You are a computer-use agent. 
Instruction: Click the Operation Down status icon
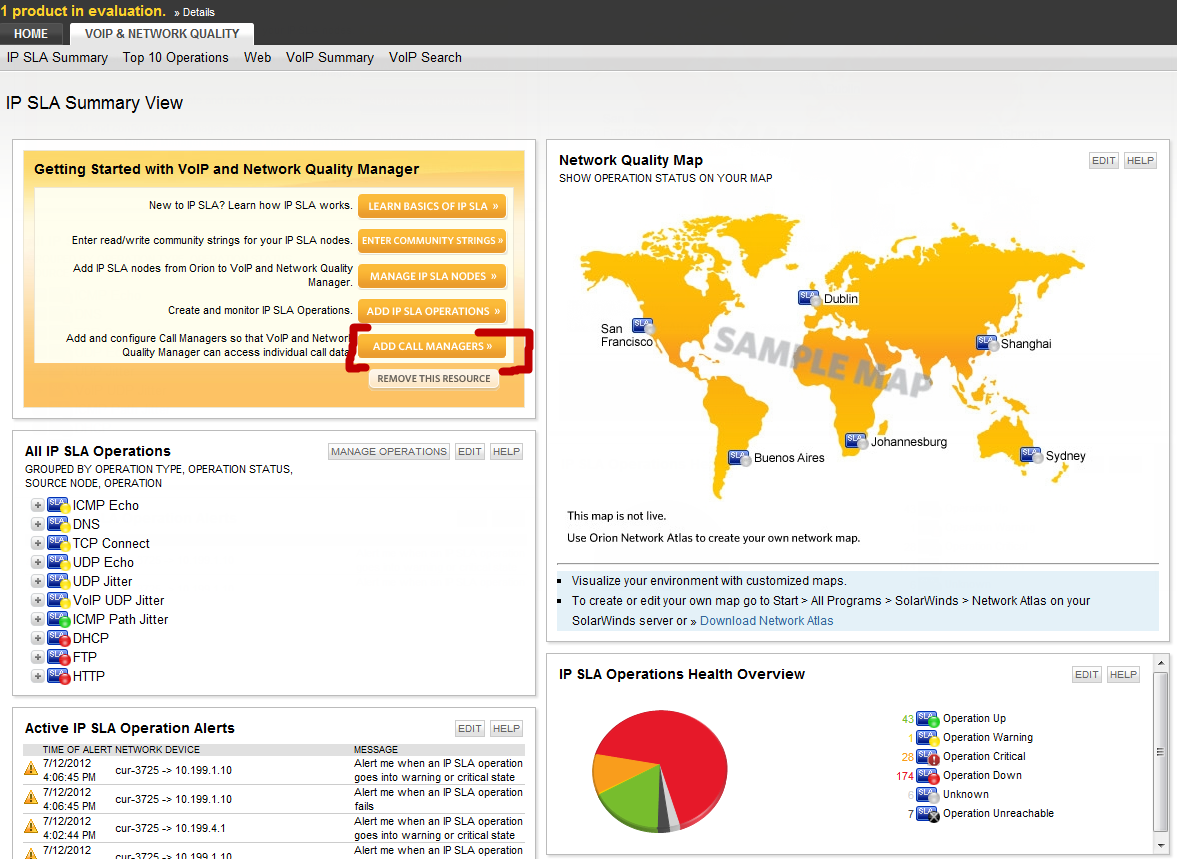[x=928, y=776]
